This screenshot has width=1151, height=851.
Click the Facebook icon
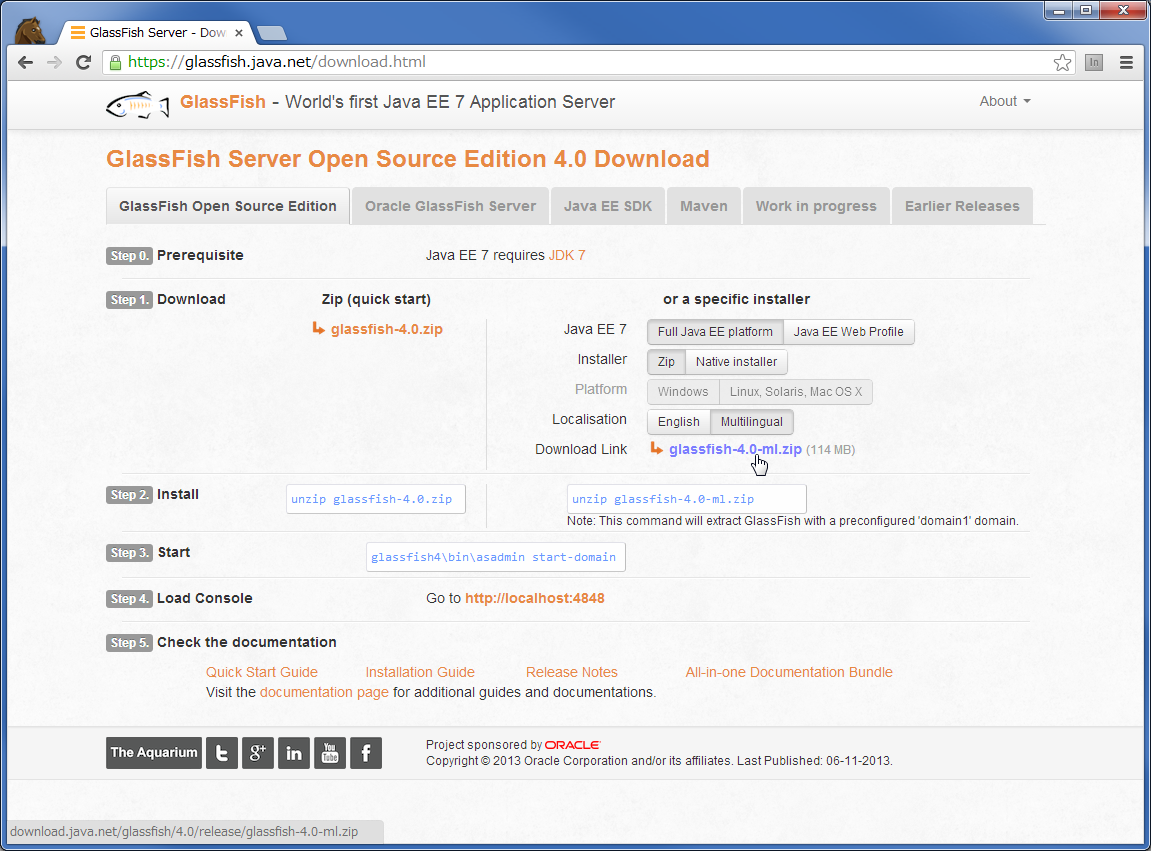click(365, 753)
